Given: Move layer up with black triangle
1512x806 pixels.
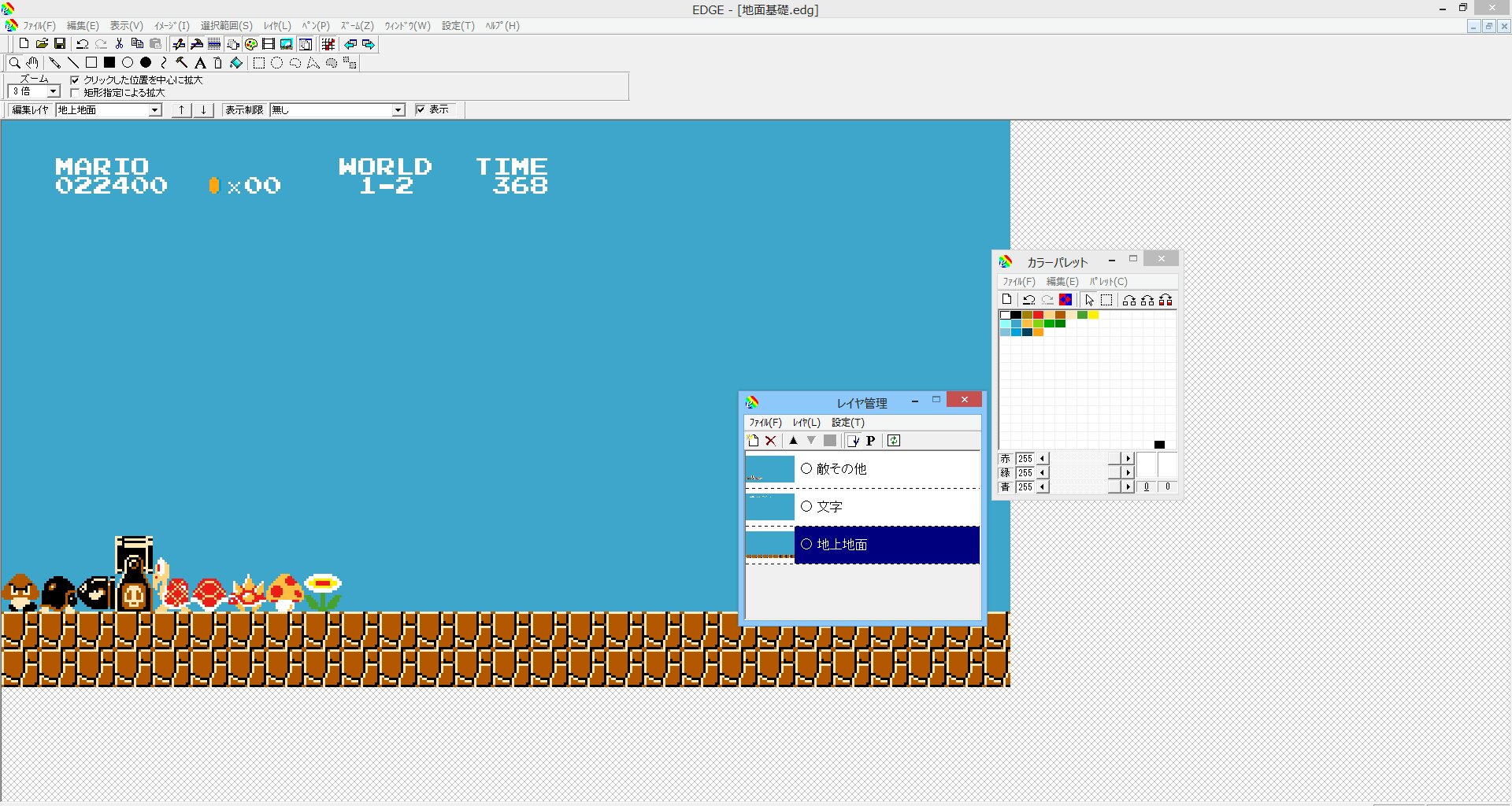Looking at the screenshot, I should pos(793,441).
